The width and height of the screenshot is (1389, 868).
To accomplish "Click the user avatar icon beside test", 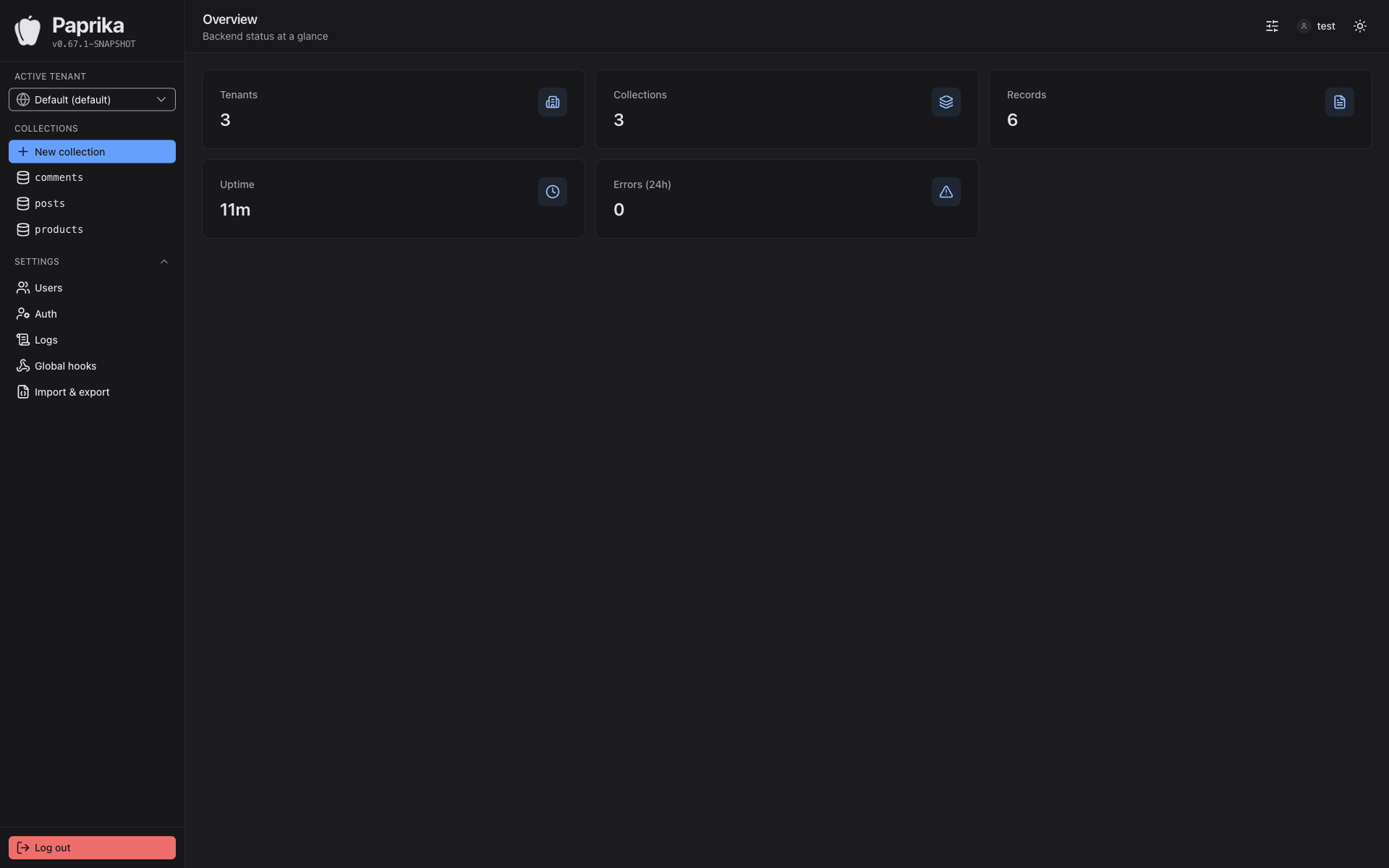I will click(1304, 26).
